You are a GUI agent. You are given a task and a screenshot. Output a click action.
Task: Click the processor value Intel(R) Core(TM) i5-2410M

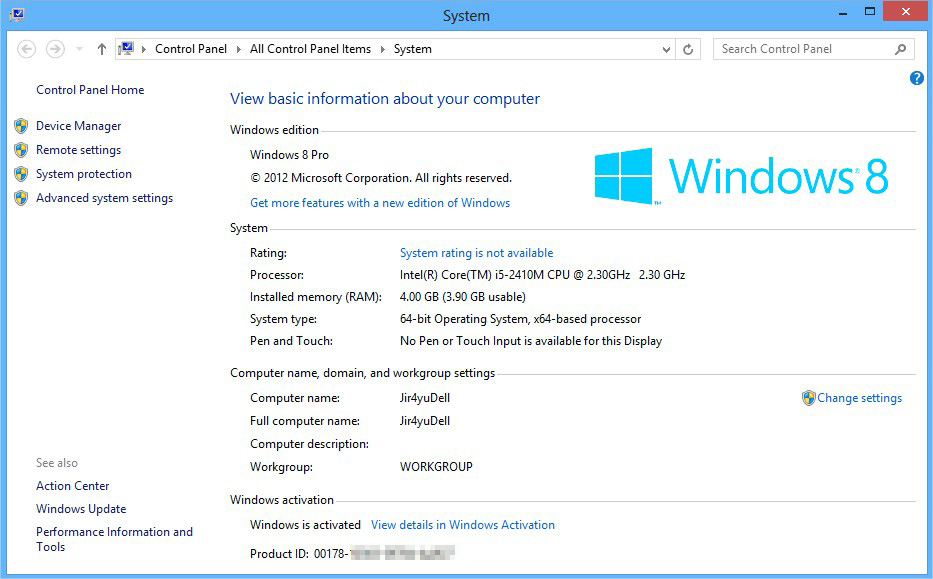click(x=542, y=275)
